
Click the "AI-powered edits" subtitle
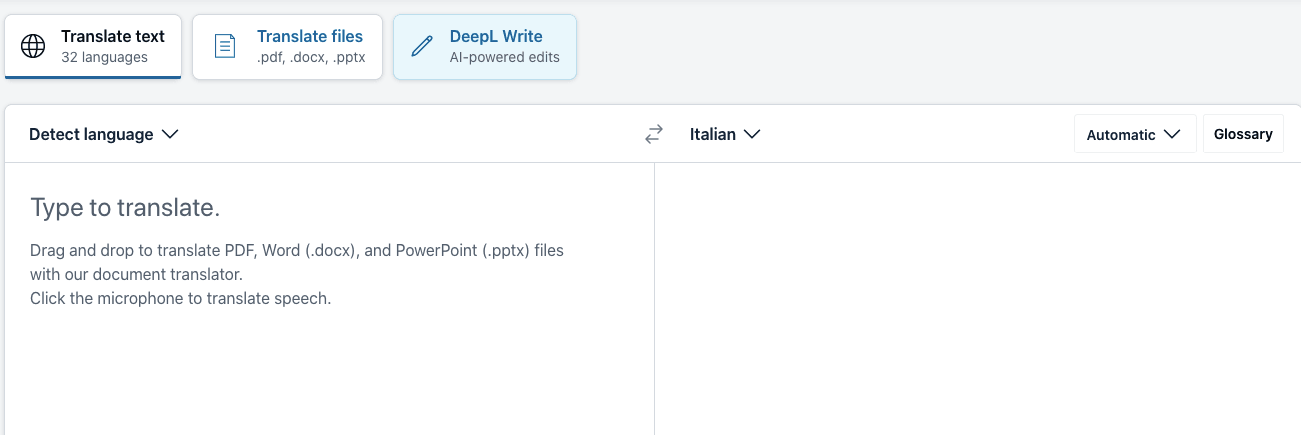505,57
